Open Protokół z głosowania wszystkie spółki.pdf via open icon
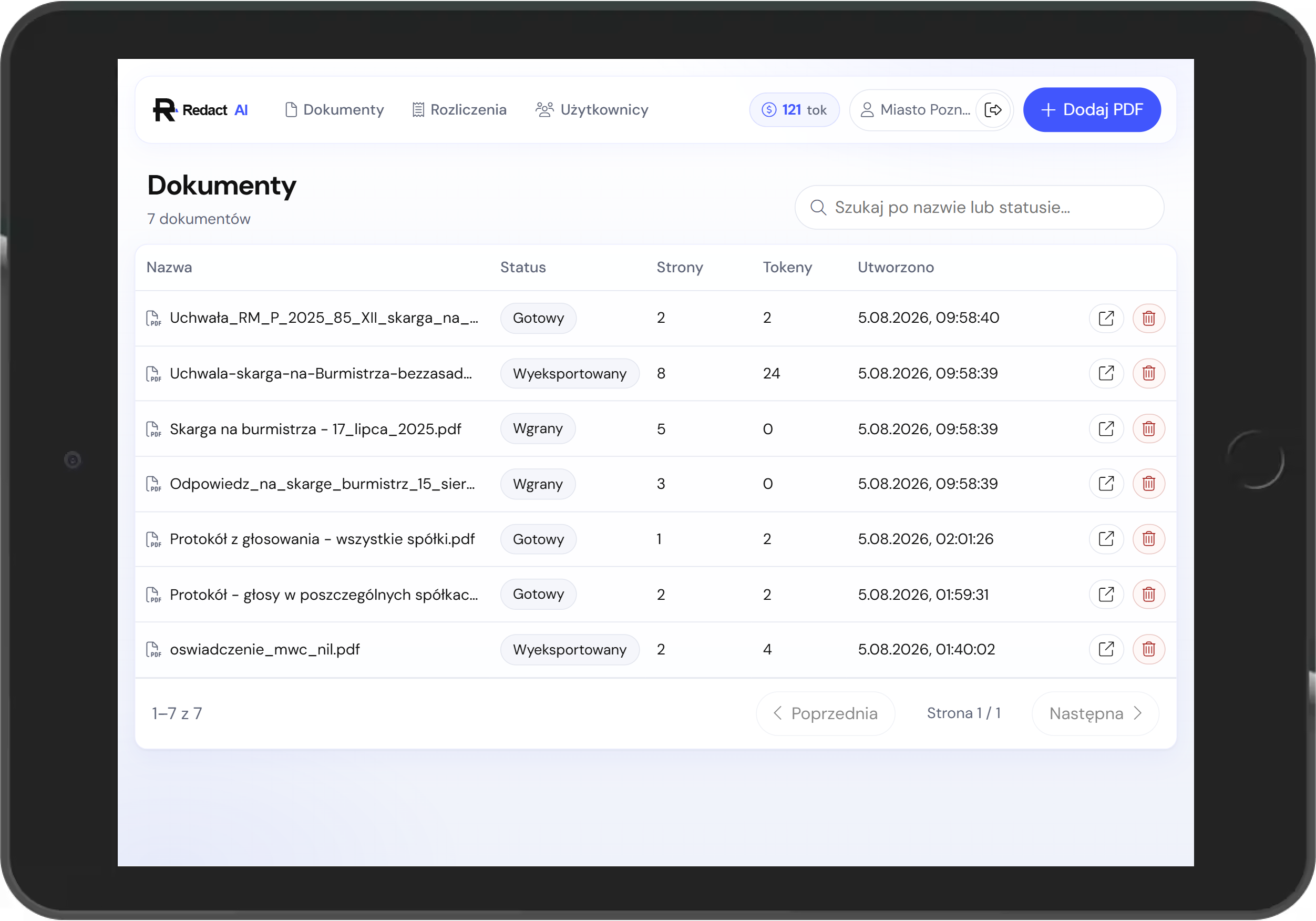 pyautogui.click(x=1106, y=538)
